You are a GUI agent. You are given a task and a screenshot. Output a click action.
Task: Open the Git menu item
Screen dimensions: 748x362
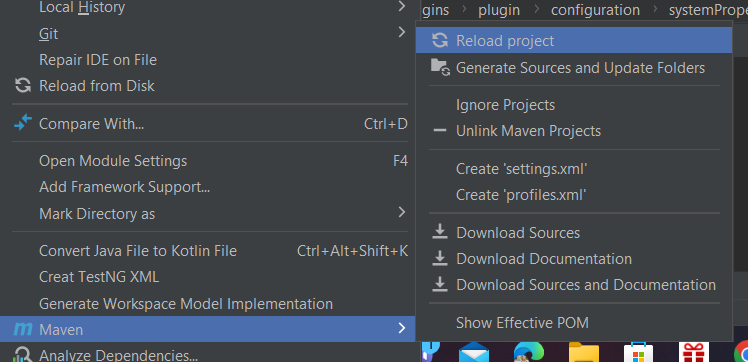[x=208, y=33]
